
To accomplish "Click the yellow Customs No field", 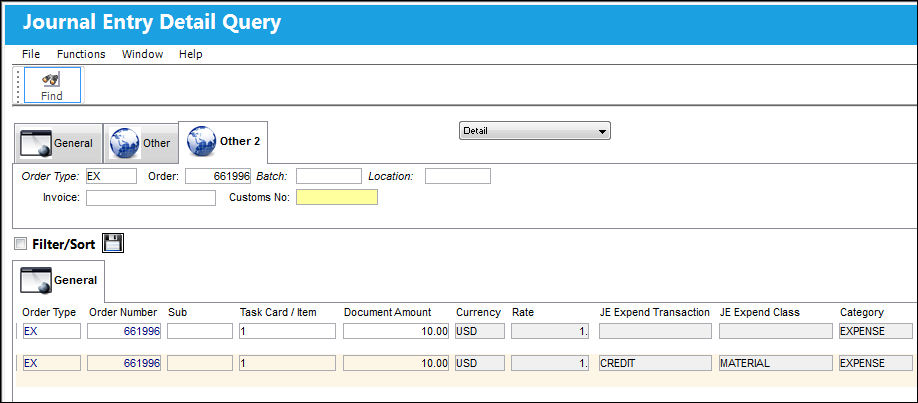I will click(x=337, y=197).
